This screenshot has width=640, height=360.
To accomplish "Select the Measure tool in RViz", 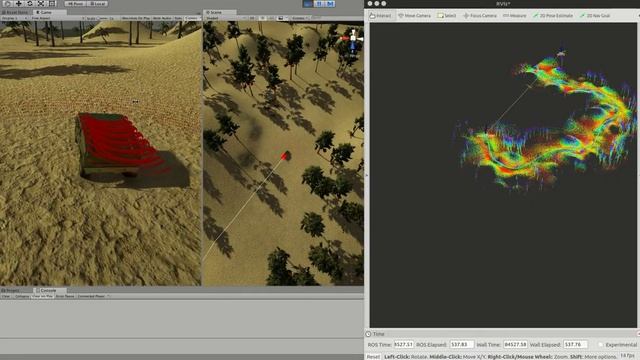I will (515, 16).
